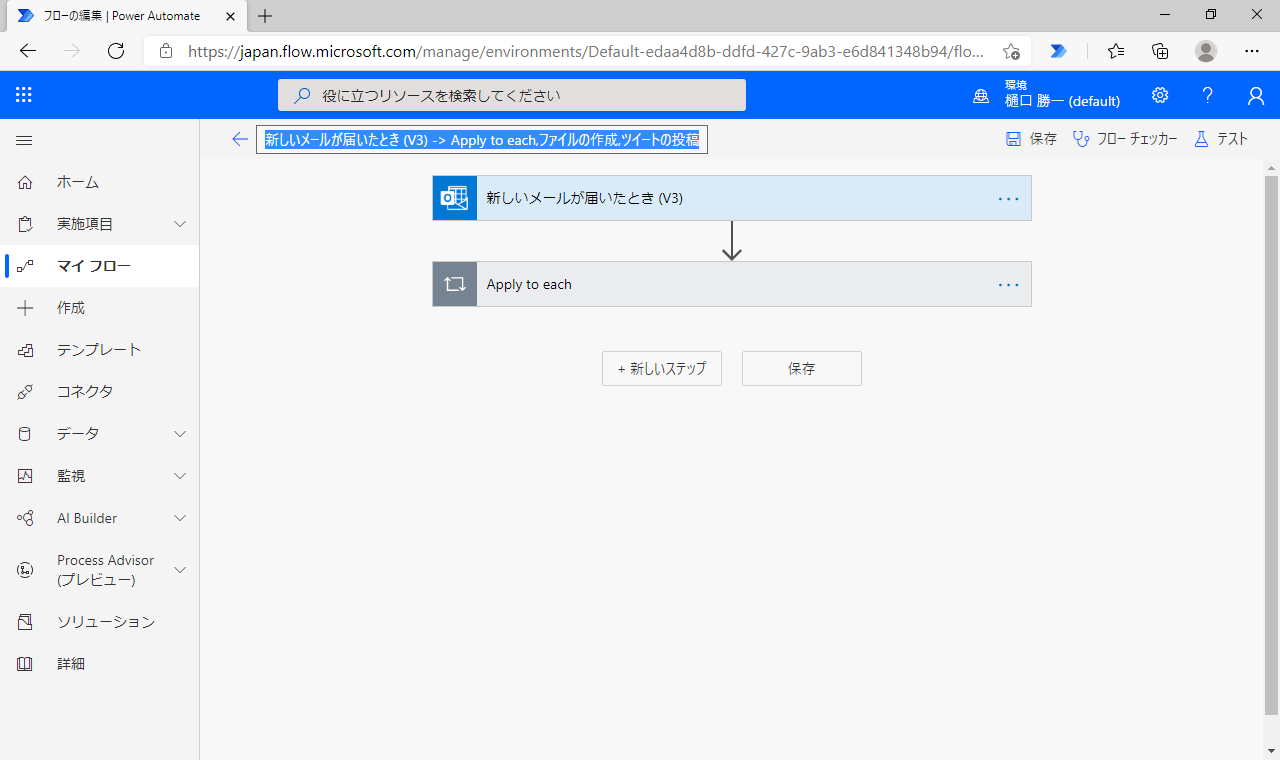Open browser collections icon
The image size is (1280, 760).
[1160, 51]
